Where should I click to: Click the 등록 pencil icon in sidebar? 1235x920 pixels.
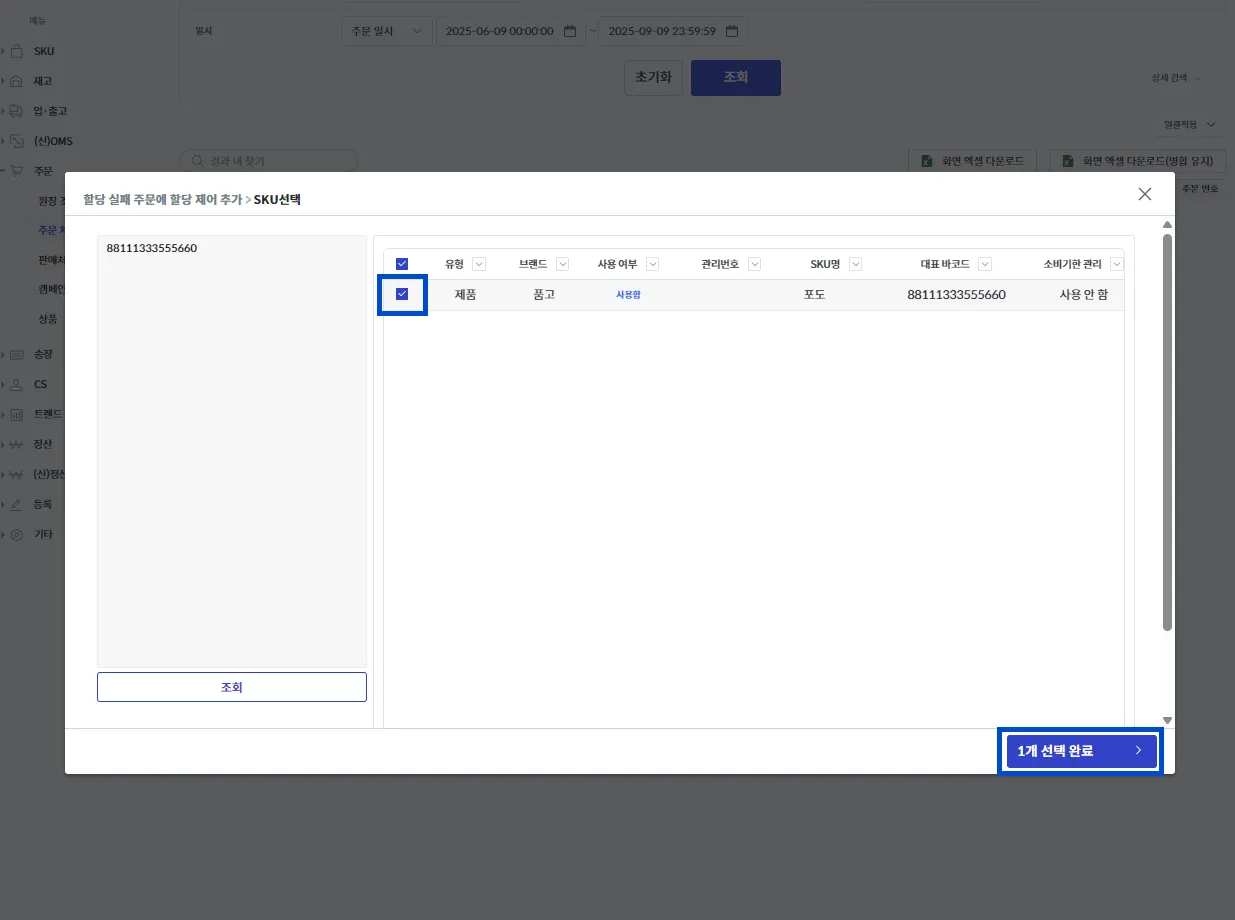click(16, 504)
